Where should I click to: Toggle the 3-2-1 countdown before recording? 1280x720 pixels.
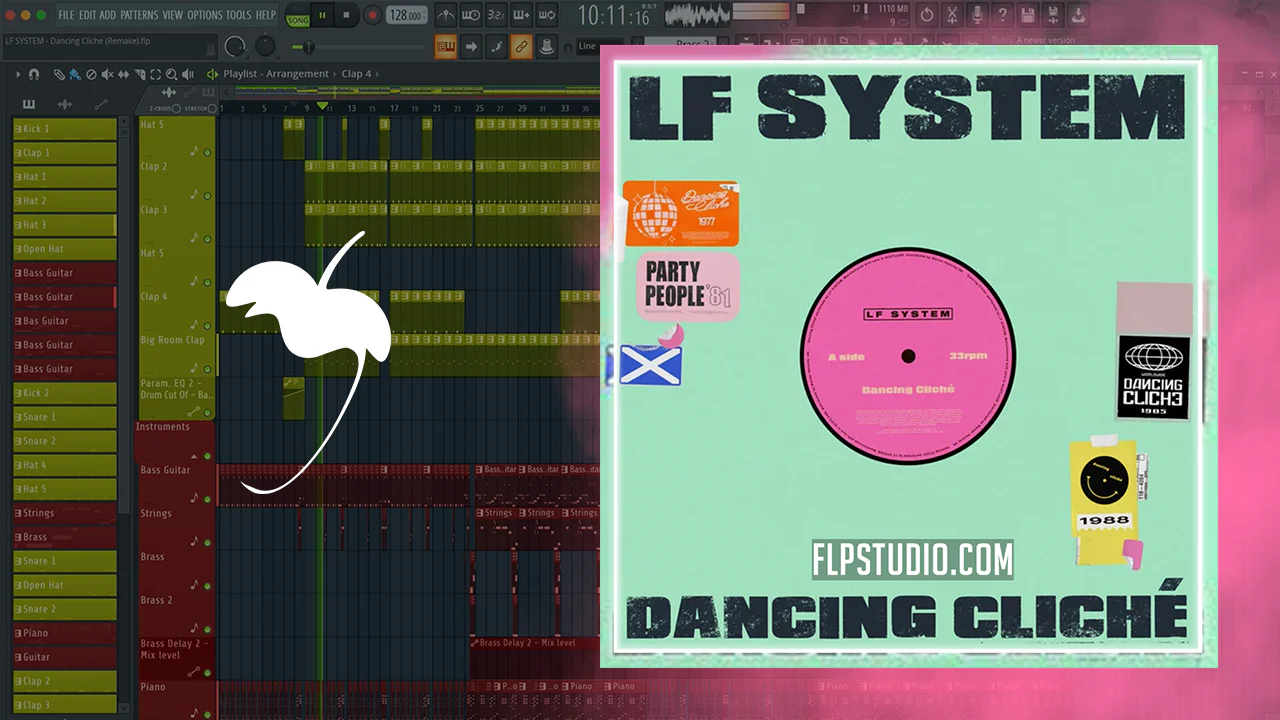pyautogui.click(x=496, y=15)
